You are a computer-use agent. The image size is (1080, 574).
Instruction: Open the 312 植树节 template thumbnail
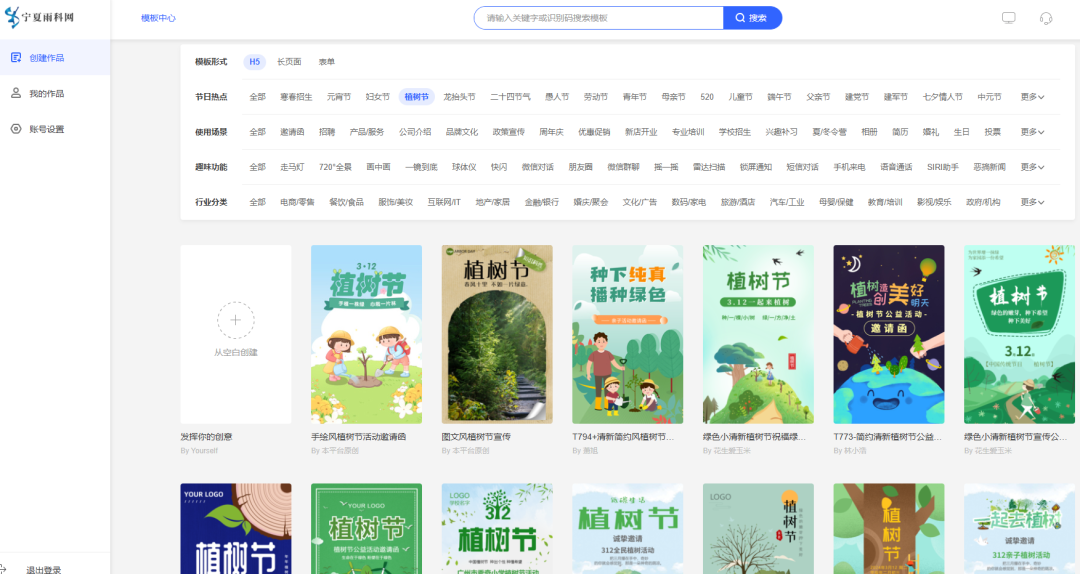tap(497, 529)
